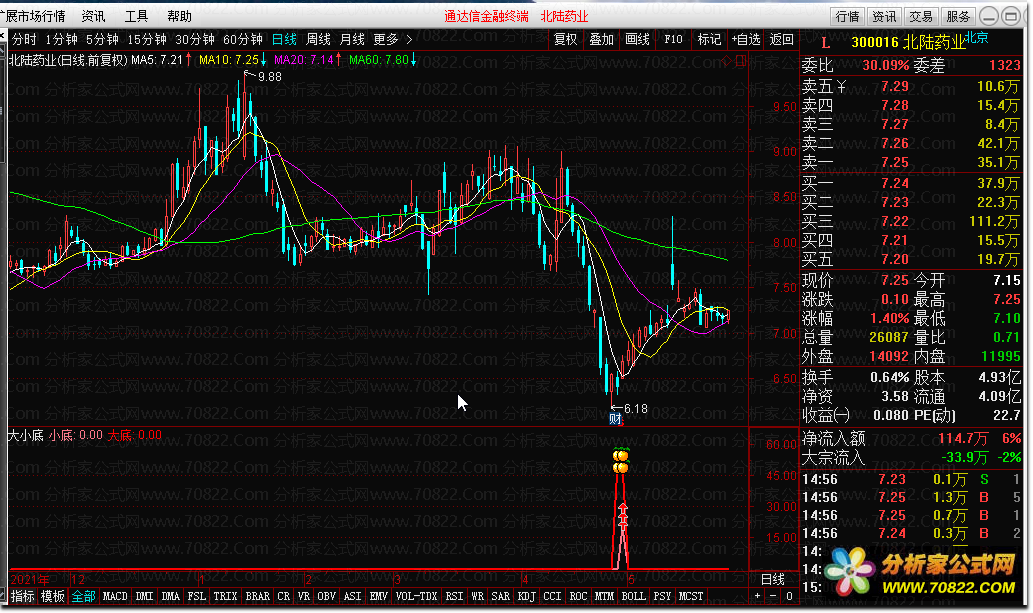Switch to 周线 weekly chart
Image resolution: width=1033 pixels, height=613 pixels.
click(x=319, y=40)
